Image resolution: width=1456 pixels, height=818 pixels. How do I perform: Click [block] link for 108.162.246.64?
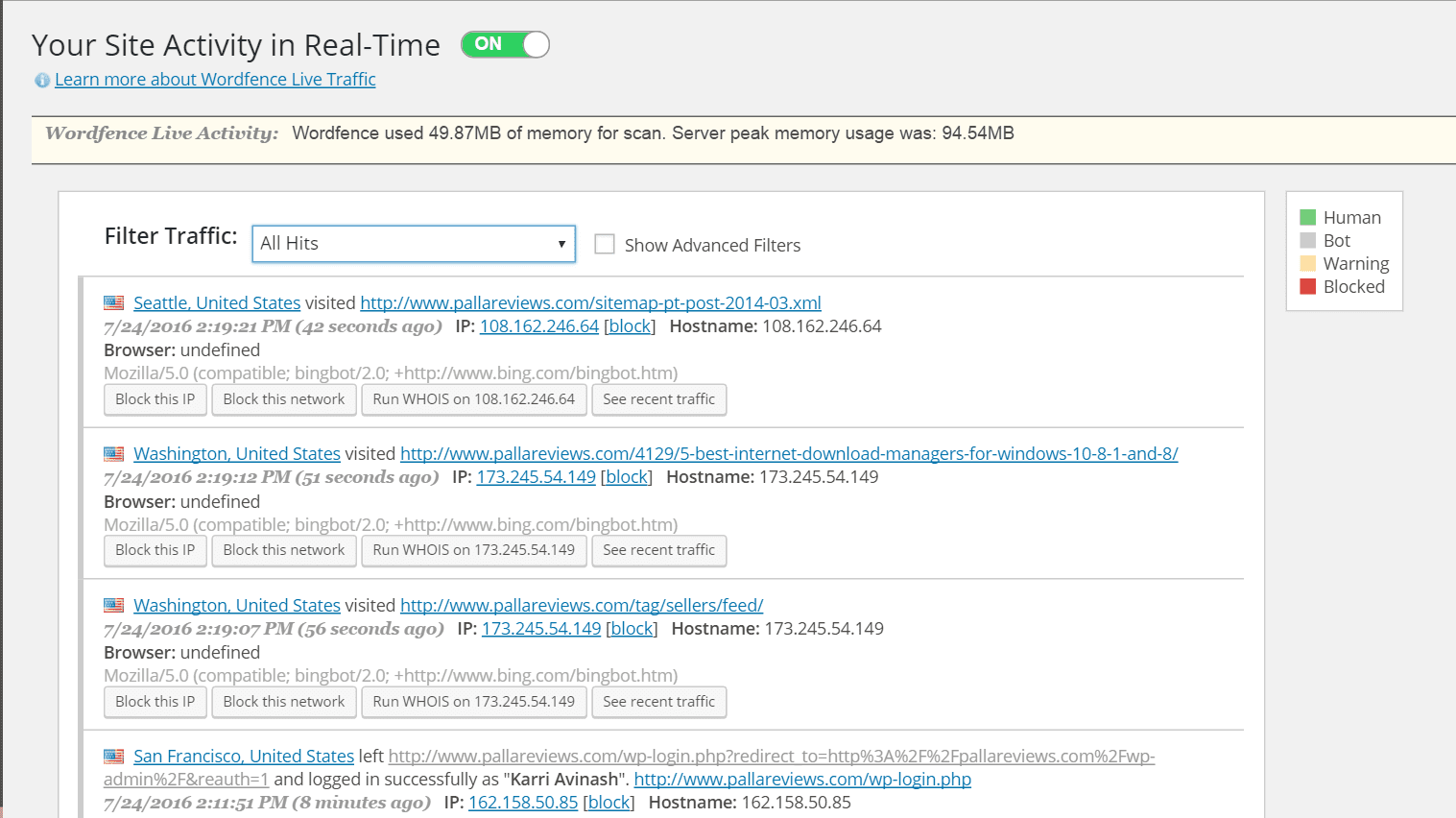pyautogui.click(x=630, y=326)
